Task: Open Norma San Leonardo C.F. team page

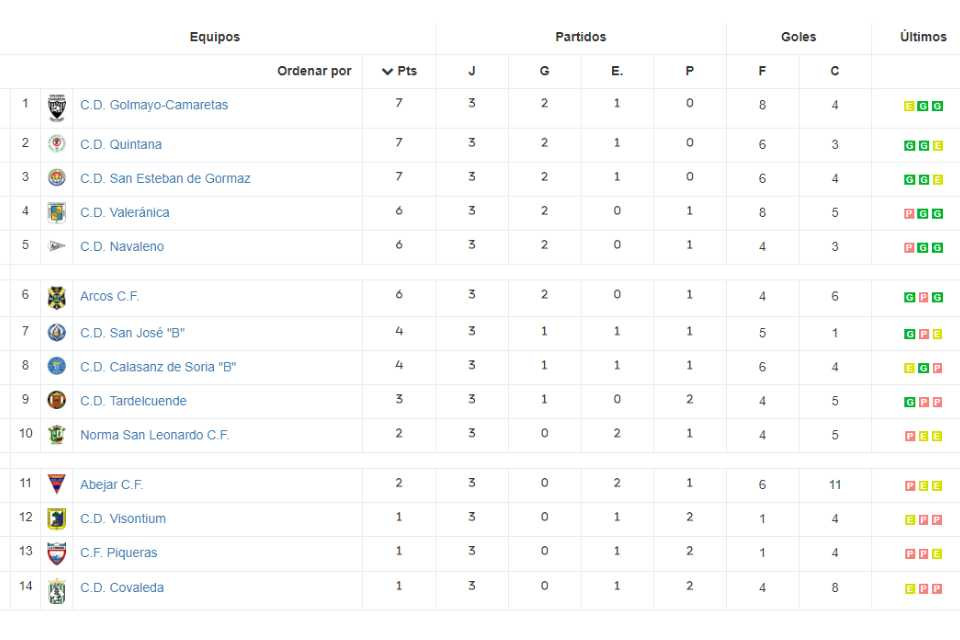Action: [154, 435]
